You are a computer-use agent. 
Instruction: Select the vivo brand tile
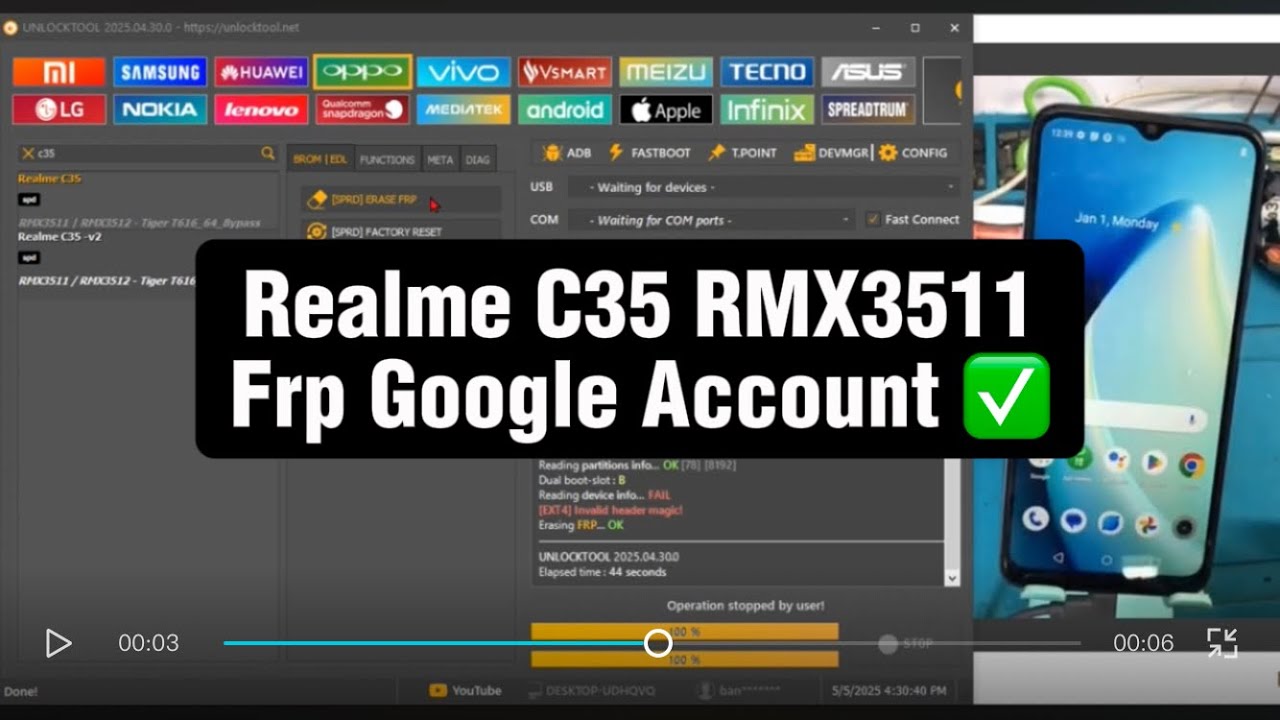(x=463, y=72)
